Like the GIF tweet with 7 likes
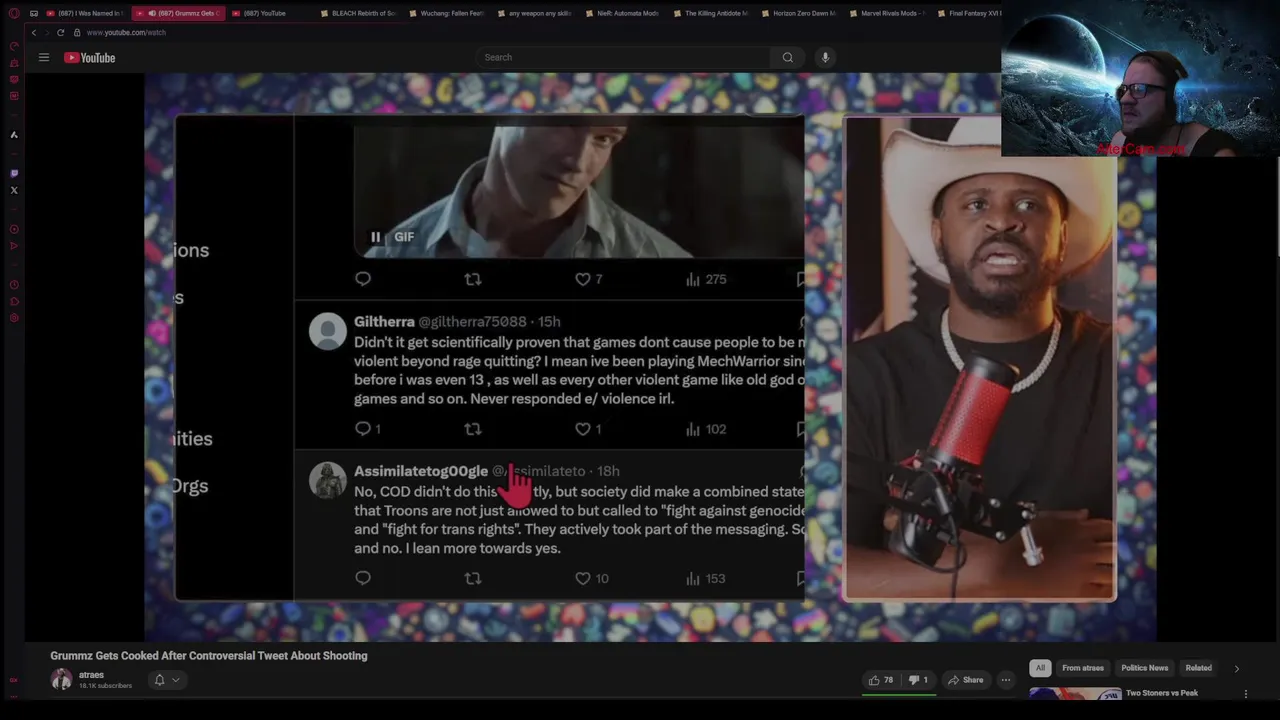The width and height of the screenshot is (1280, 720). [x=588, y=279]
